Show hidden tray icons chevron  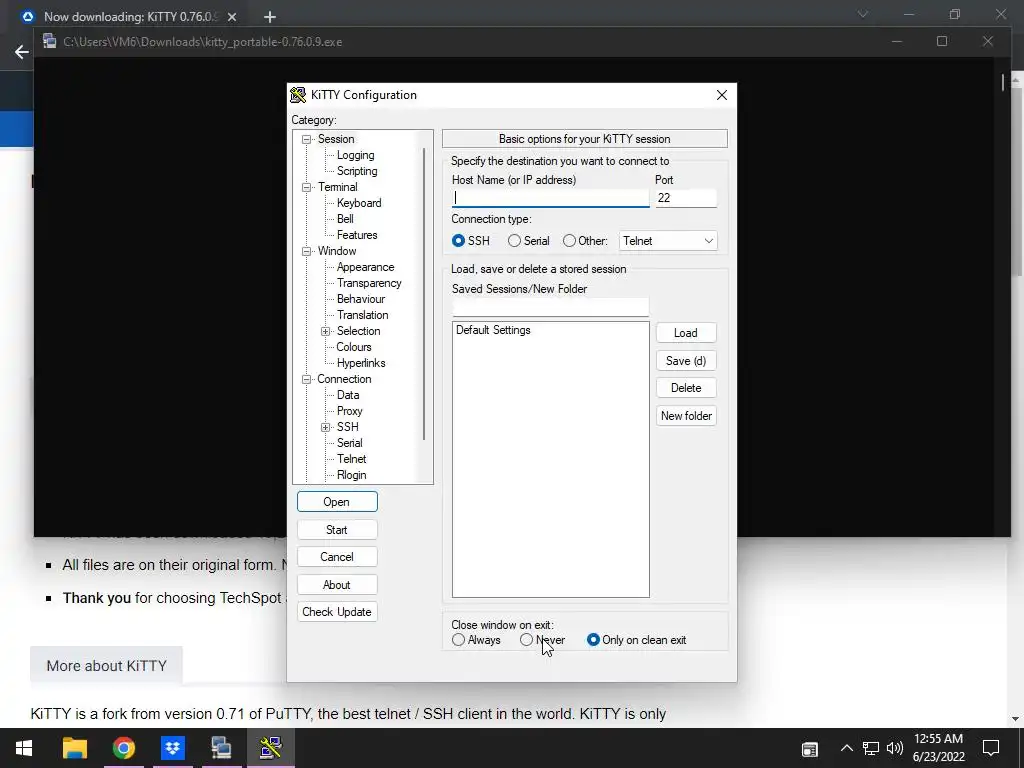[x=846, y=748]
